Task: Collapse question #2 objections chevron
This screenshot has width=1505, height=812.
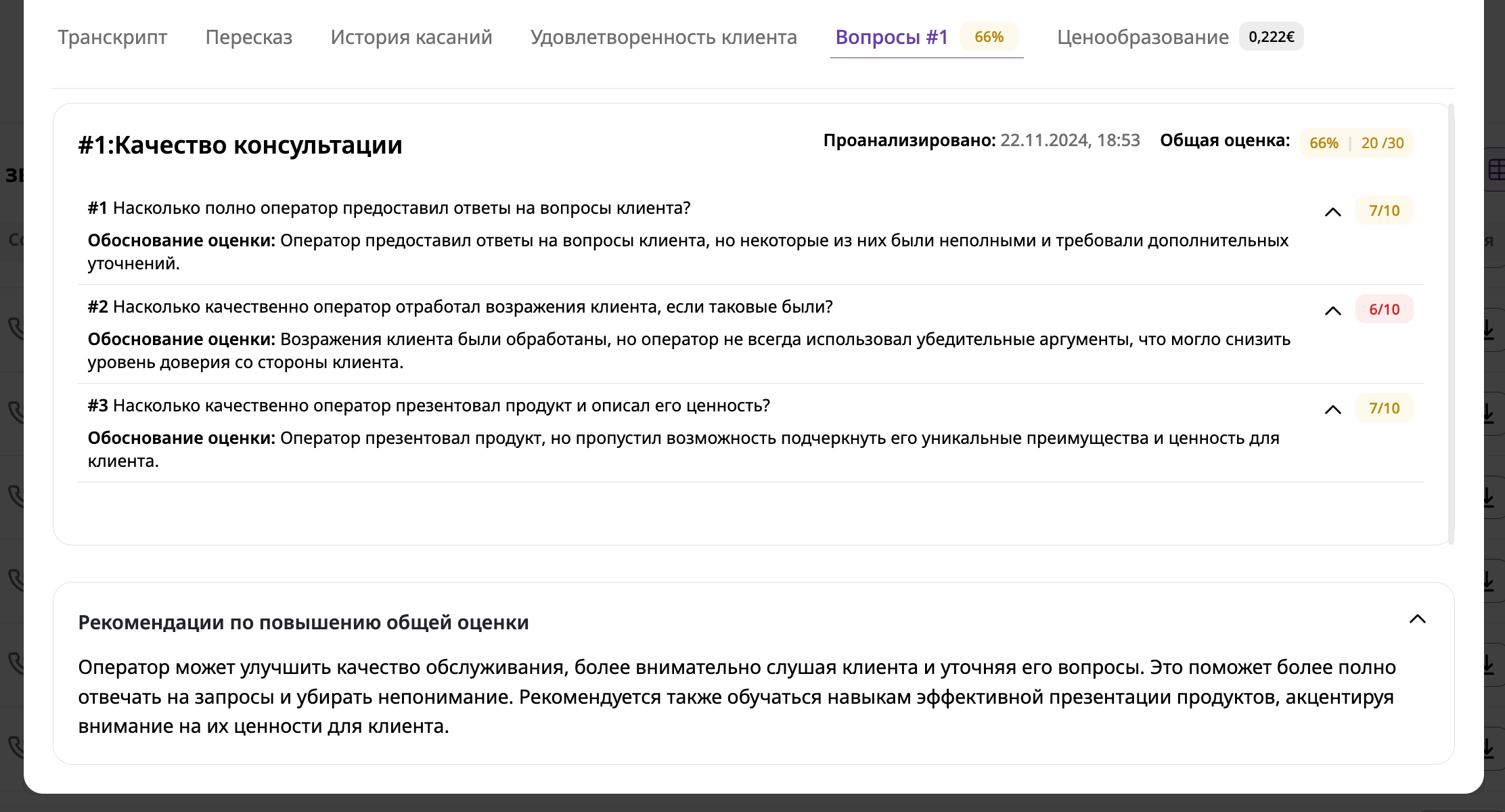Action: click(1332, 311)
